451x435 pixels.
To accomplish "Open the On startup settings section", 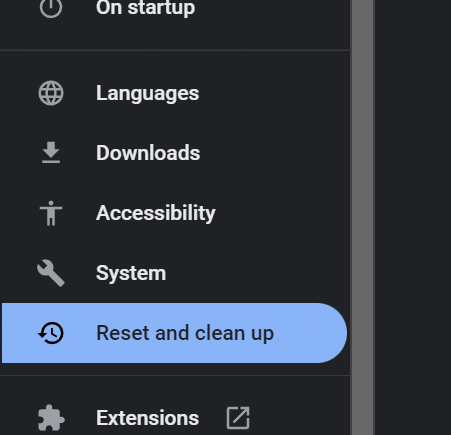I will coord(145,8).
